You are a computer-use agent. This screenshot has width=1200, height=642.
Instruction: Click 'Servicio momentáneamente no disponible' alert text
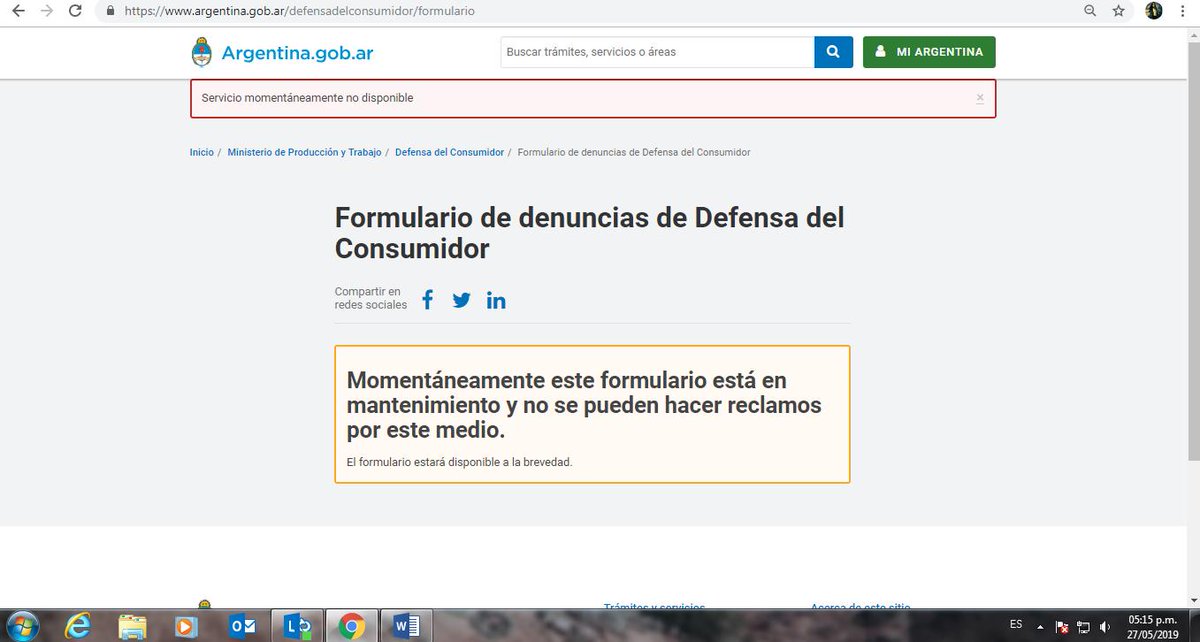pos(307,98)
